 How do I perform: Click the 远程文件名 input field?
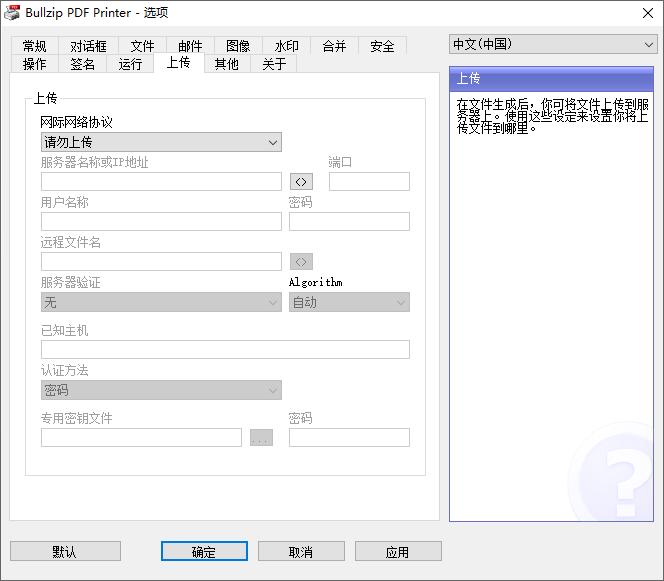(x=161, y=262)
